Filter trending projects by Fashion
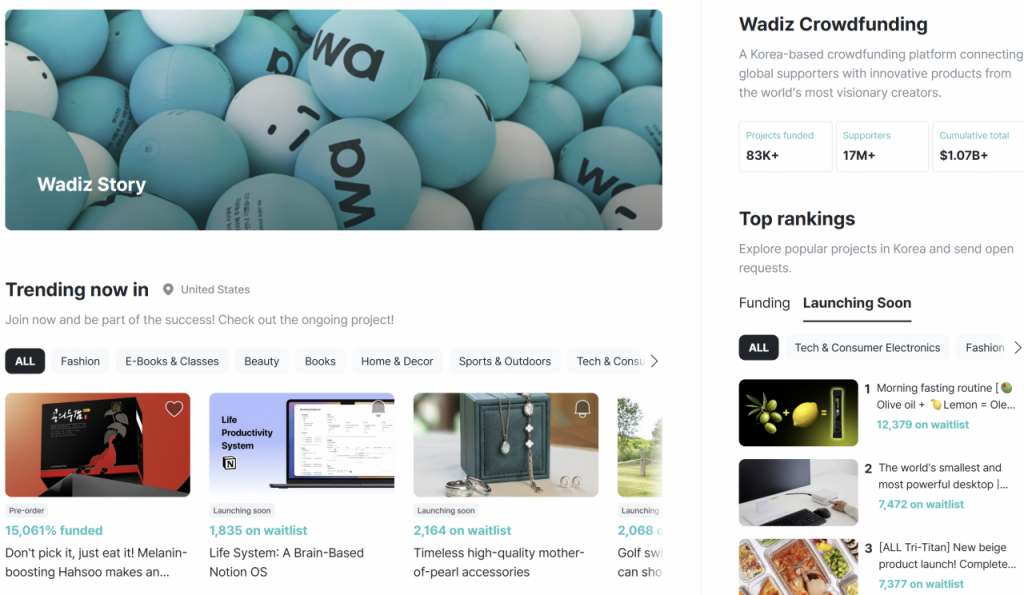The height and width of the screenshot is (595, 1024). (x=80, y=361)
